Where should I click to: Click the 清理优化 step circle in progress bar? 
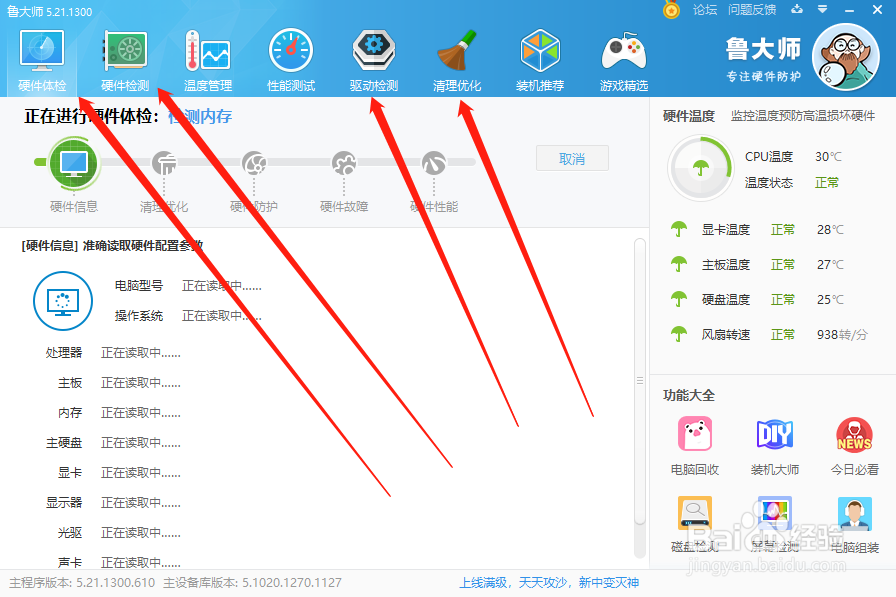[164, 163]
